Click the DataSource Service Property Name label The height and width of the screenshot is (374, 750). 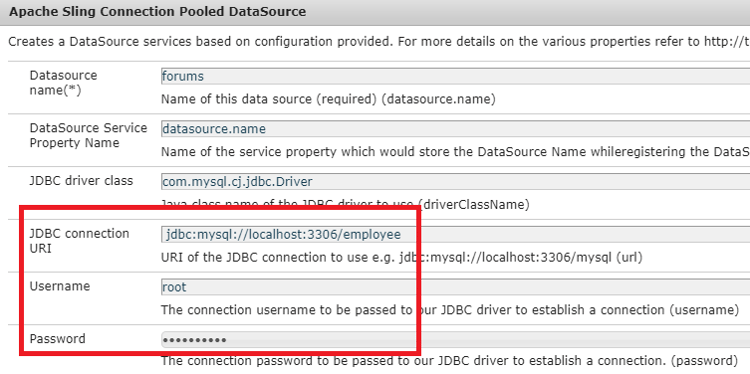click(88, 135)
